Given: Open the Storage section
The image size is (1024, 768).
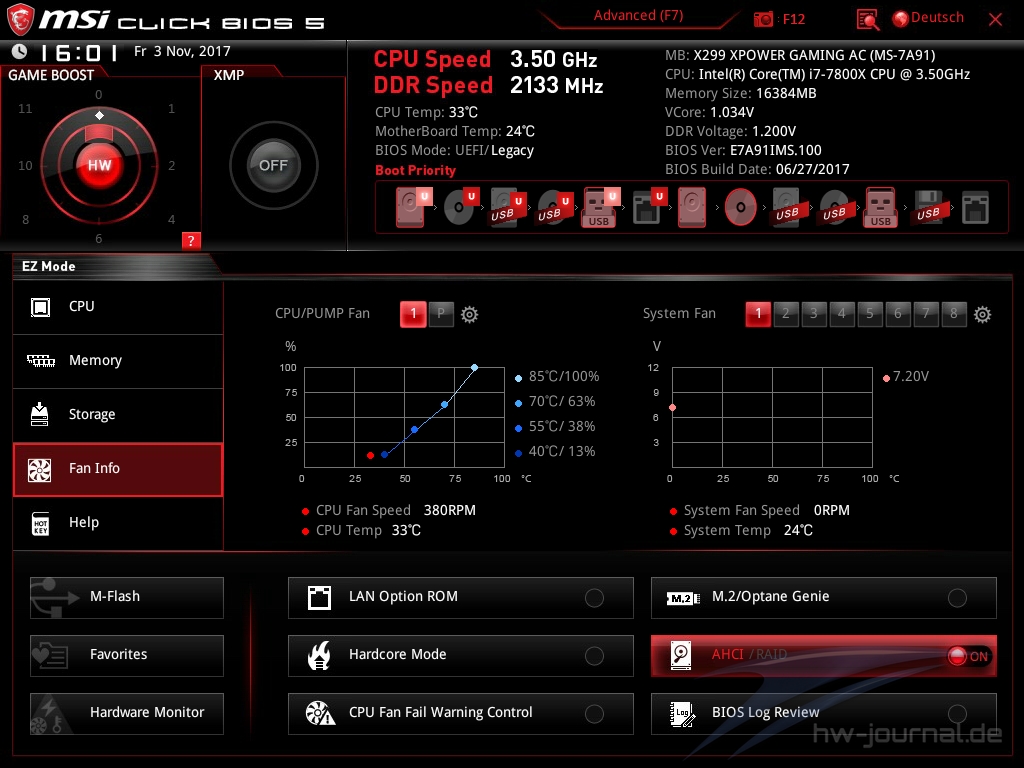Looking at the screenshot, I should click(x=118, y=415).
